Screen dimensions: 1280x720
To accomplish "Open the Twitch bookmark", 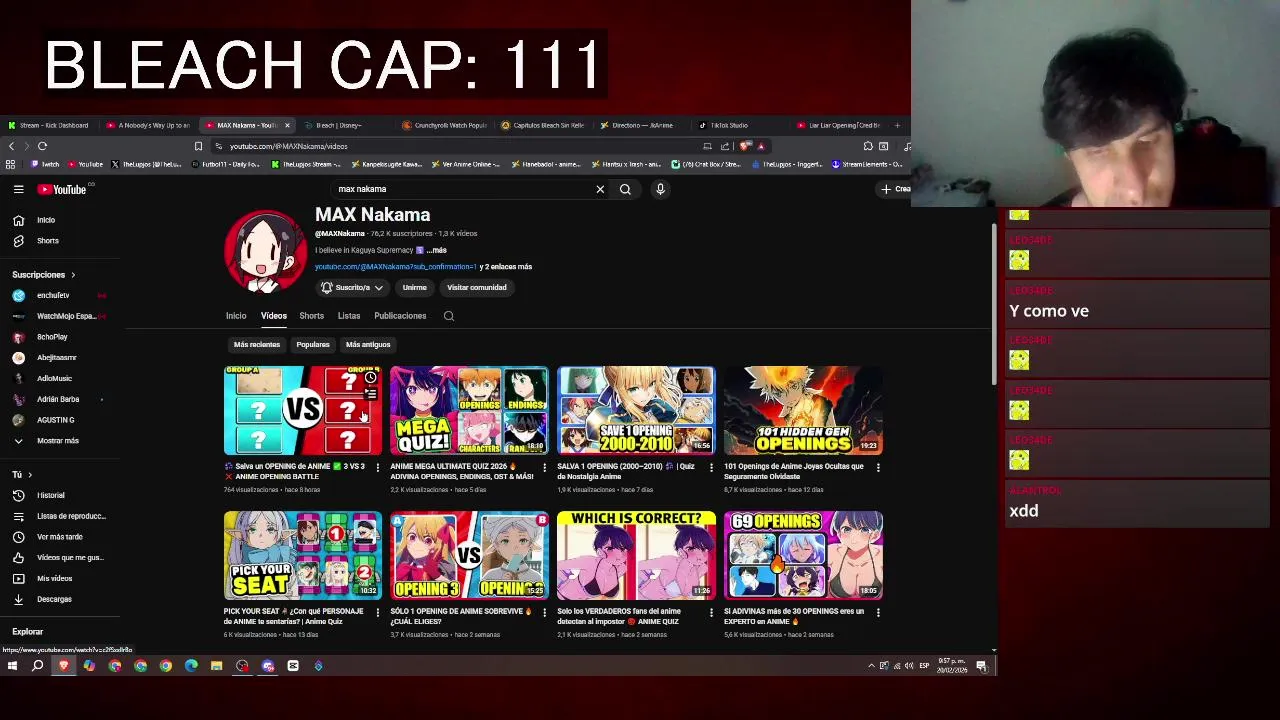I will tap(45, 164).
